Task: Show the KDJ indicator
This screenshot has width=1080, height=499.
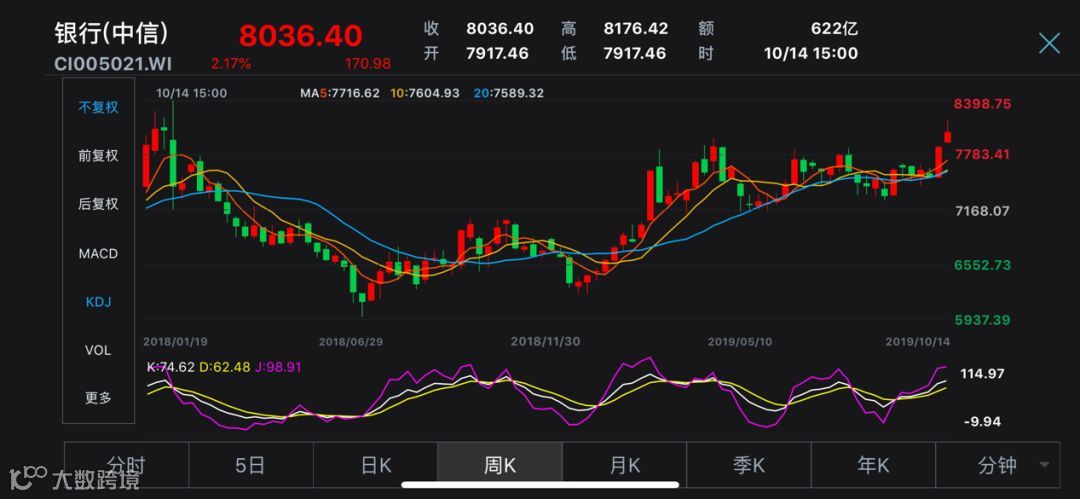Action: [x=98, y=302]
